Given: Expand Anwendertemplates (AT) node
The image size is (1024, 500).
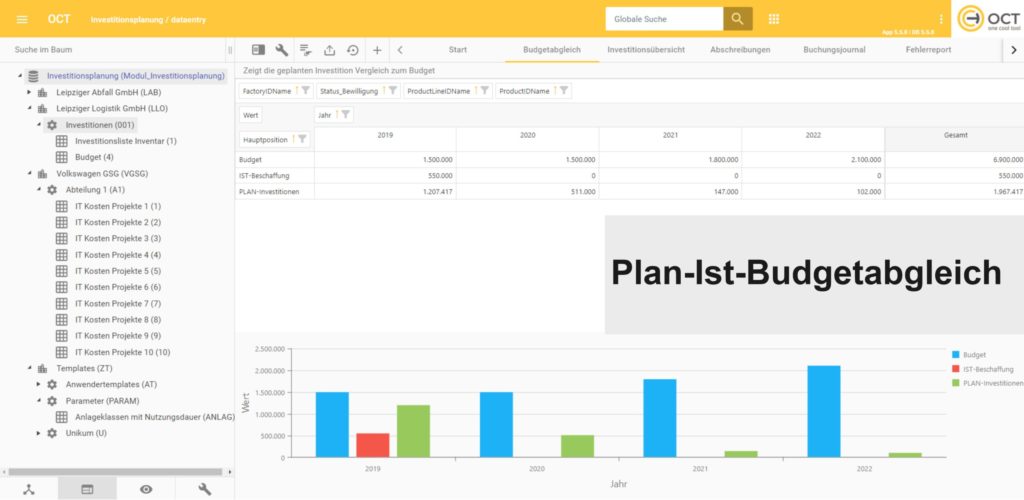Looking at the screenshot, I should point(39,384).
